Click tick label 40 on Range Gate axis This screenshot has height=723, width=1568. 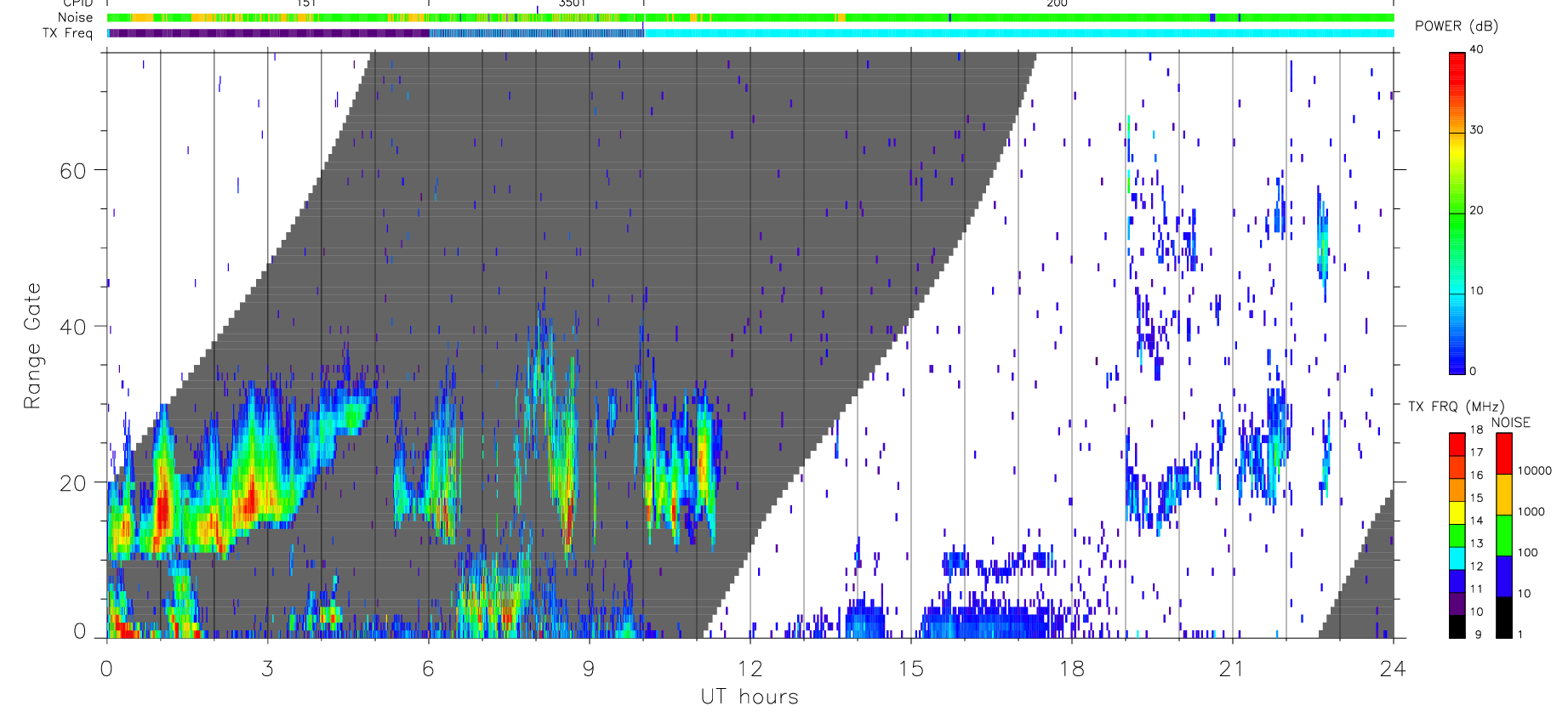pos(73,327)
